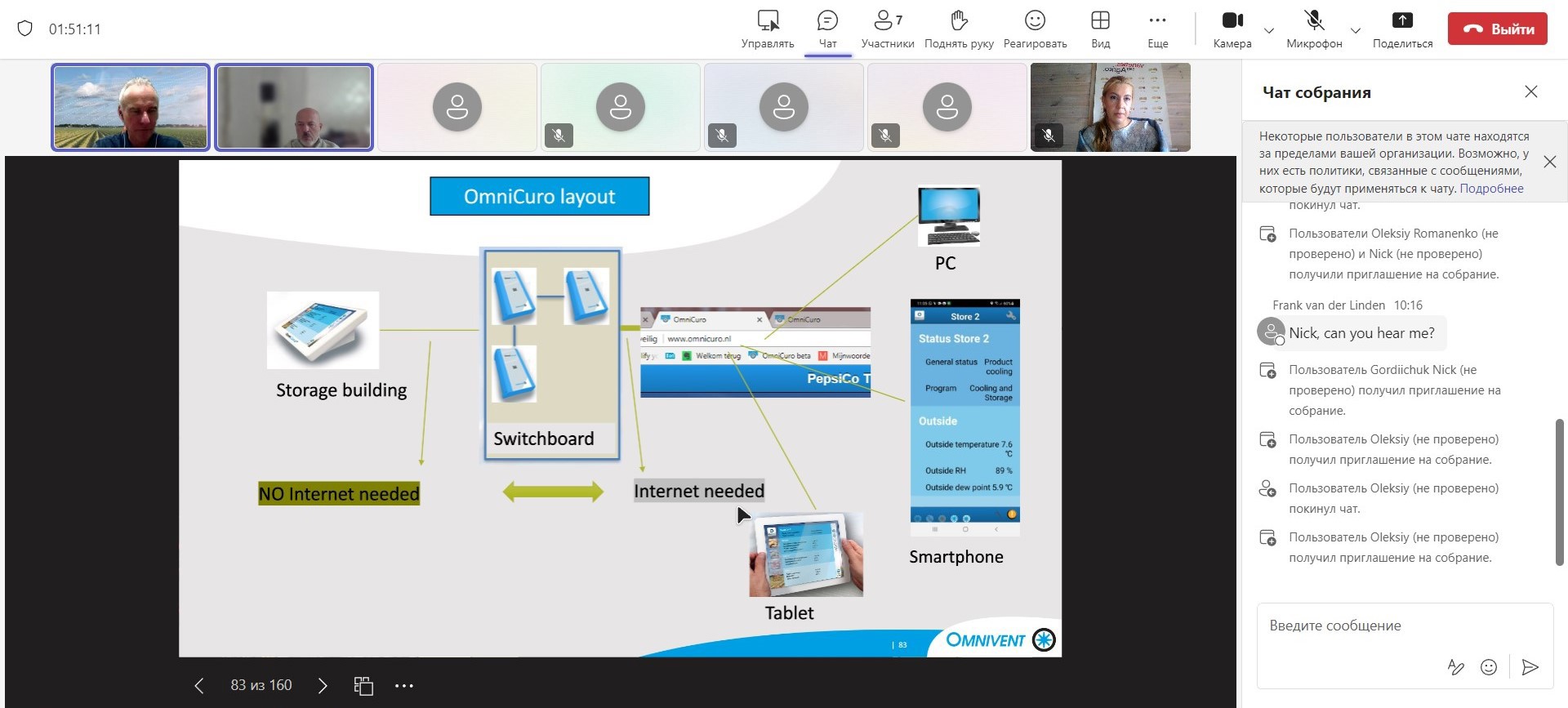Go back to the previous slide
The height and width of the screenshot is (708, 1568).
point(199,686)
